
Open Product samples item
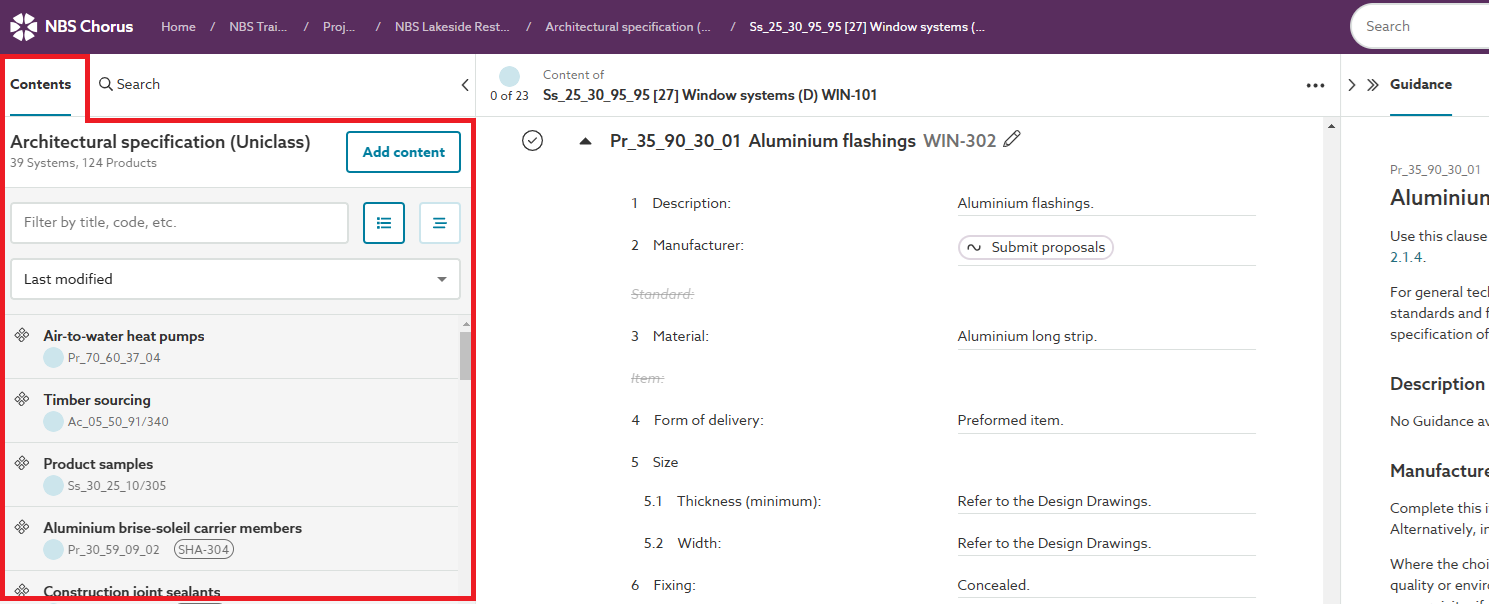98,464
